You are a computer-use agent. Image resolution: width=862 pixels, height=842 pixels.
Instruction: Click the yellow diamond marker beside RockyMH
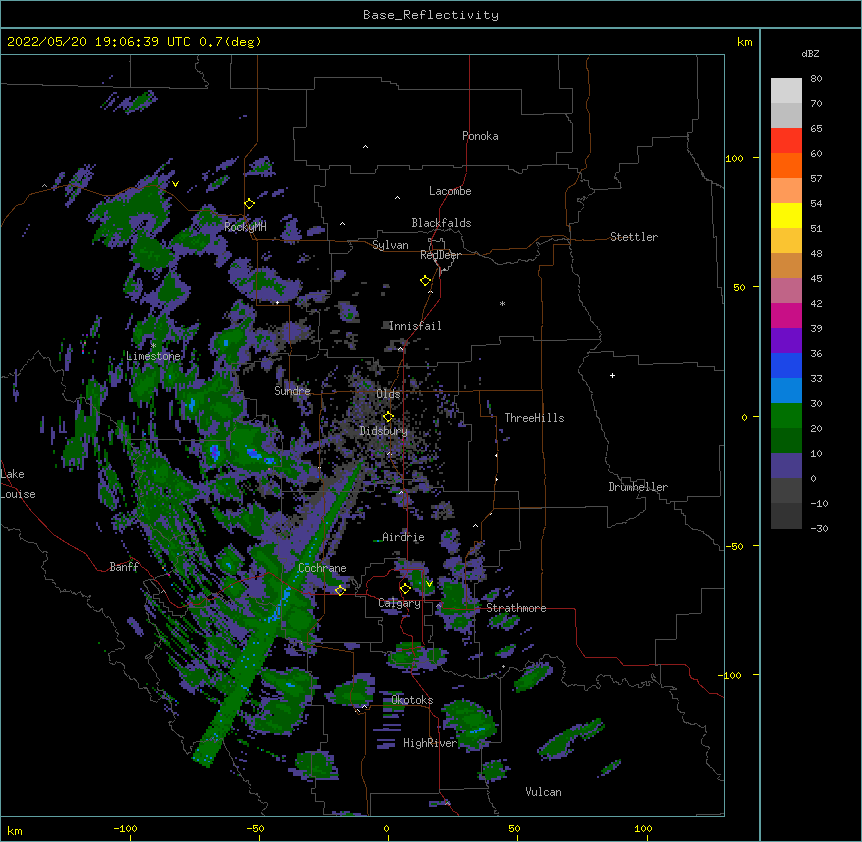[x=249, y=204]
